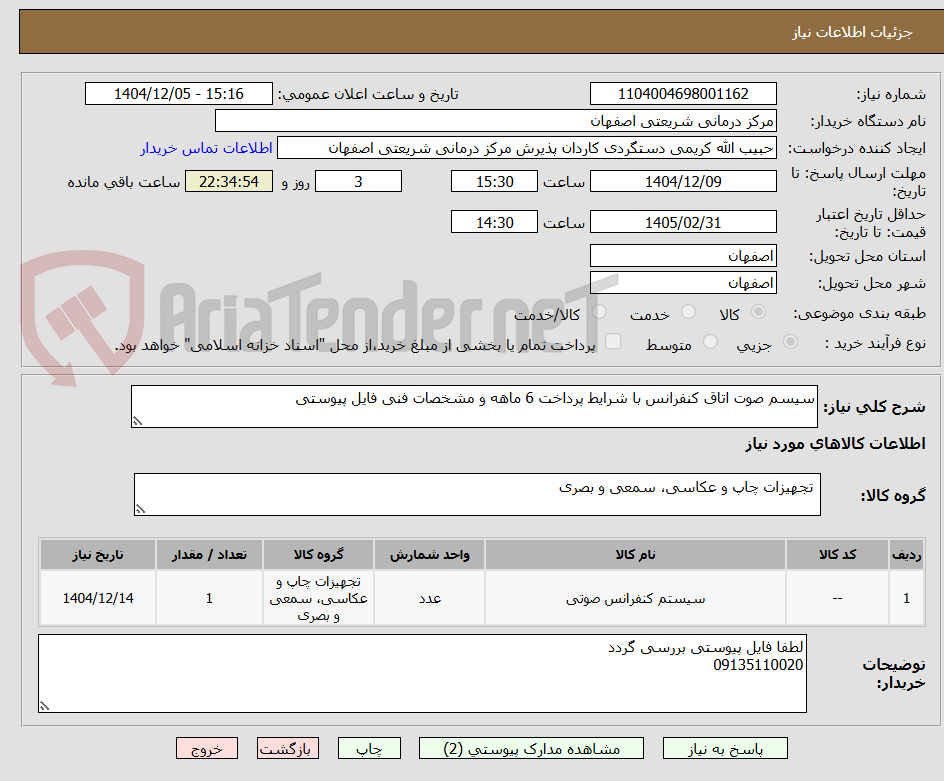Click the گروه کالا table column header

pyautogui.click(x=318, y=555)
